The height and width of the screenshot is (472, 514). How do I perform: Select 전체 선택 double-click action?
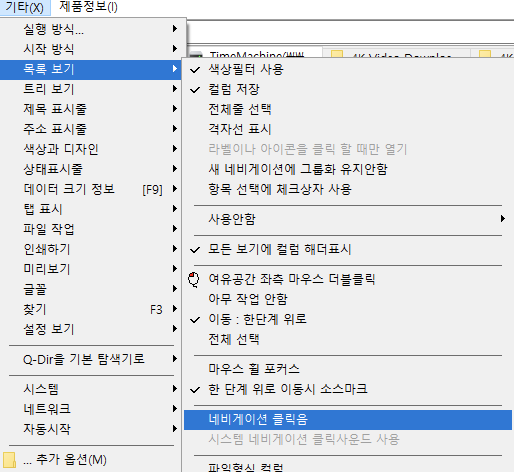[348, 339]
